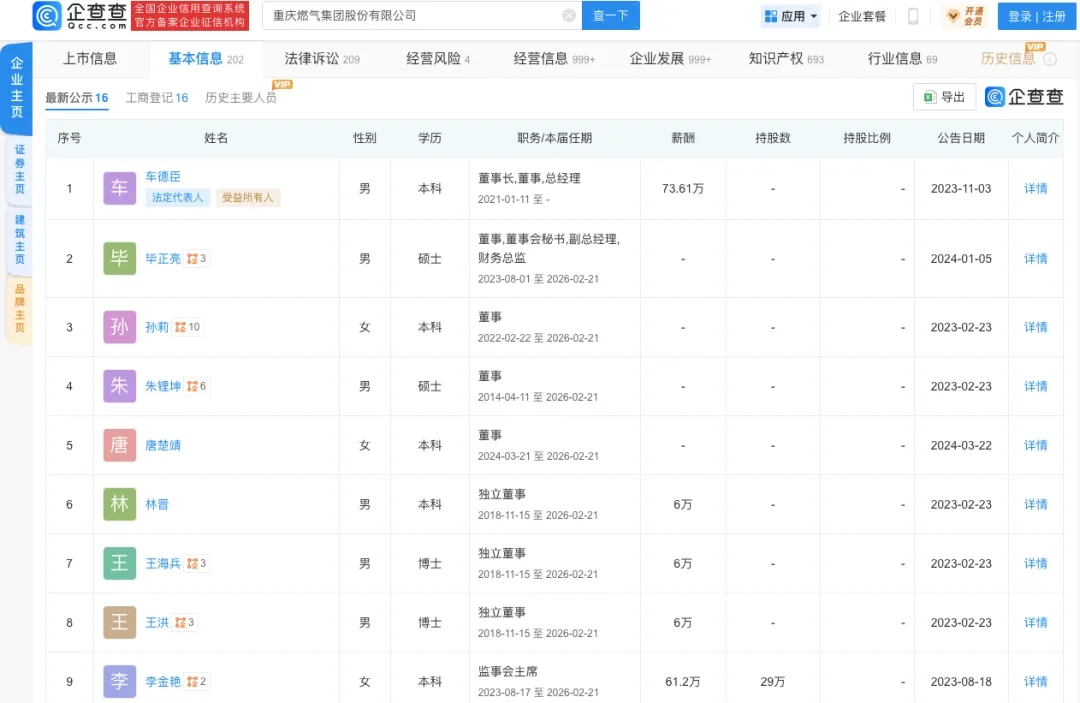Go to 建筑主页 side tab
This screenshot has width=1080, height=703.
(x=19, y=240)
